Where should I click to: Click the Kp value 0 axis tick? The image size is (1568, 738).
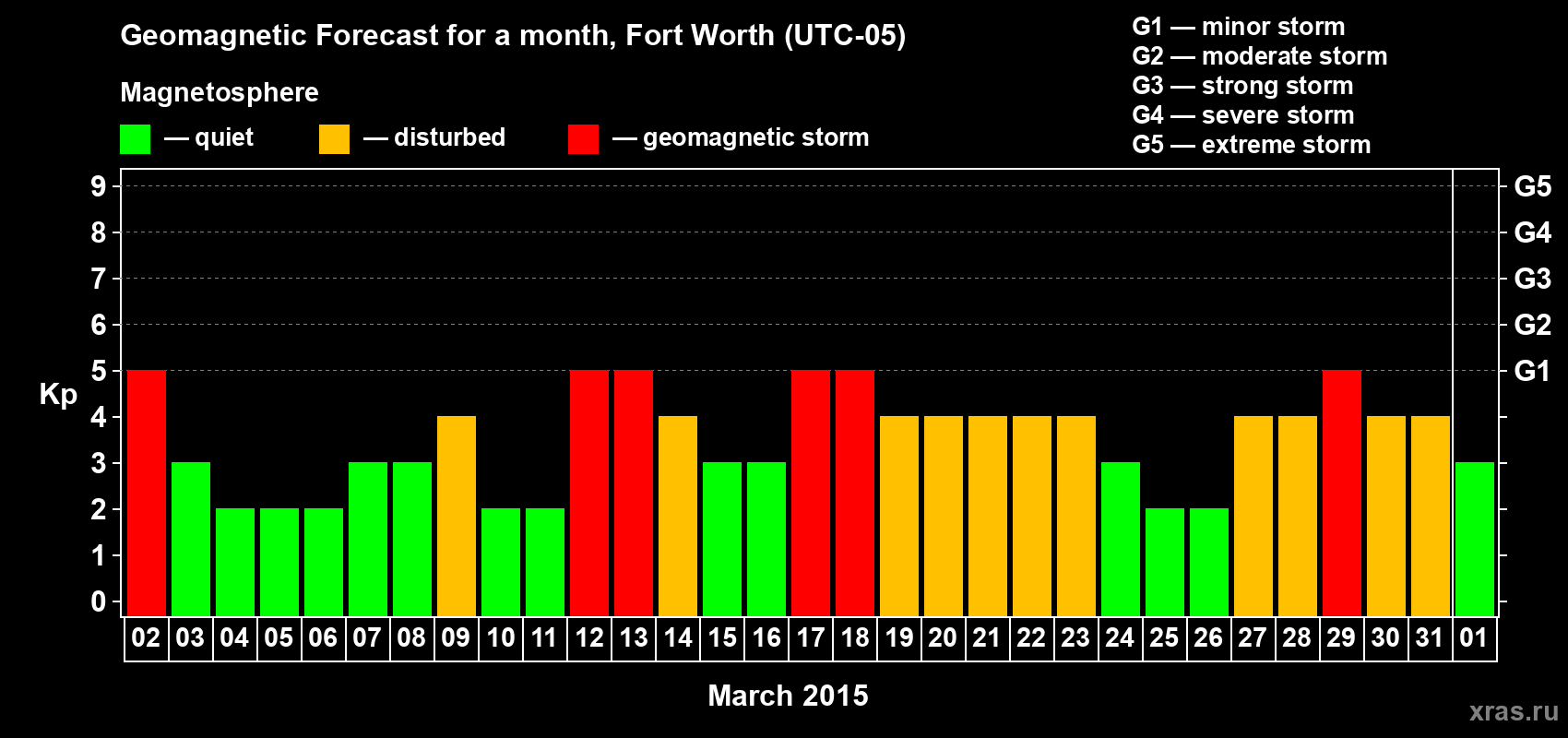[x=99, y=601]
